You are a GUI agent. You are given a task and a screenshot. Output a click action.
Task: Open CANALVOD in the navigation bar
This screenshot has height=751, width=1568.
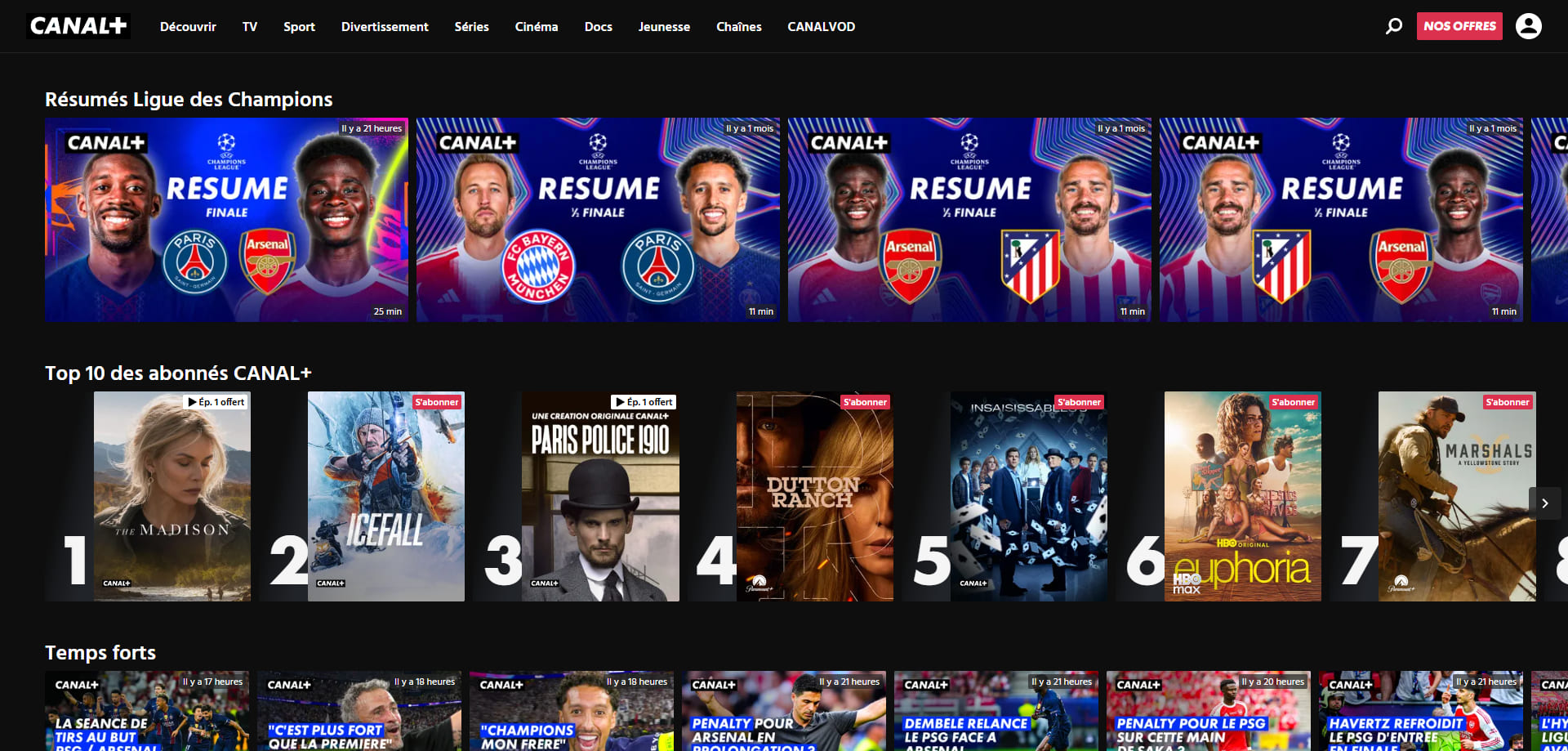[x=822, y=27]
